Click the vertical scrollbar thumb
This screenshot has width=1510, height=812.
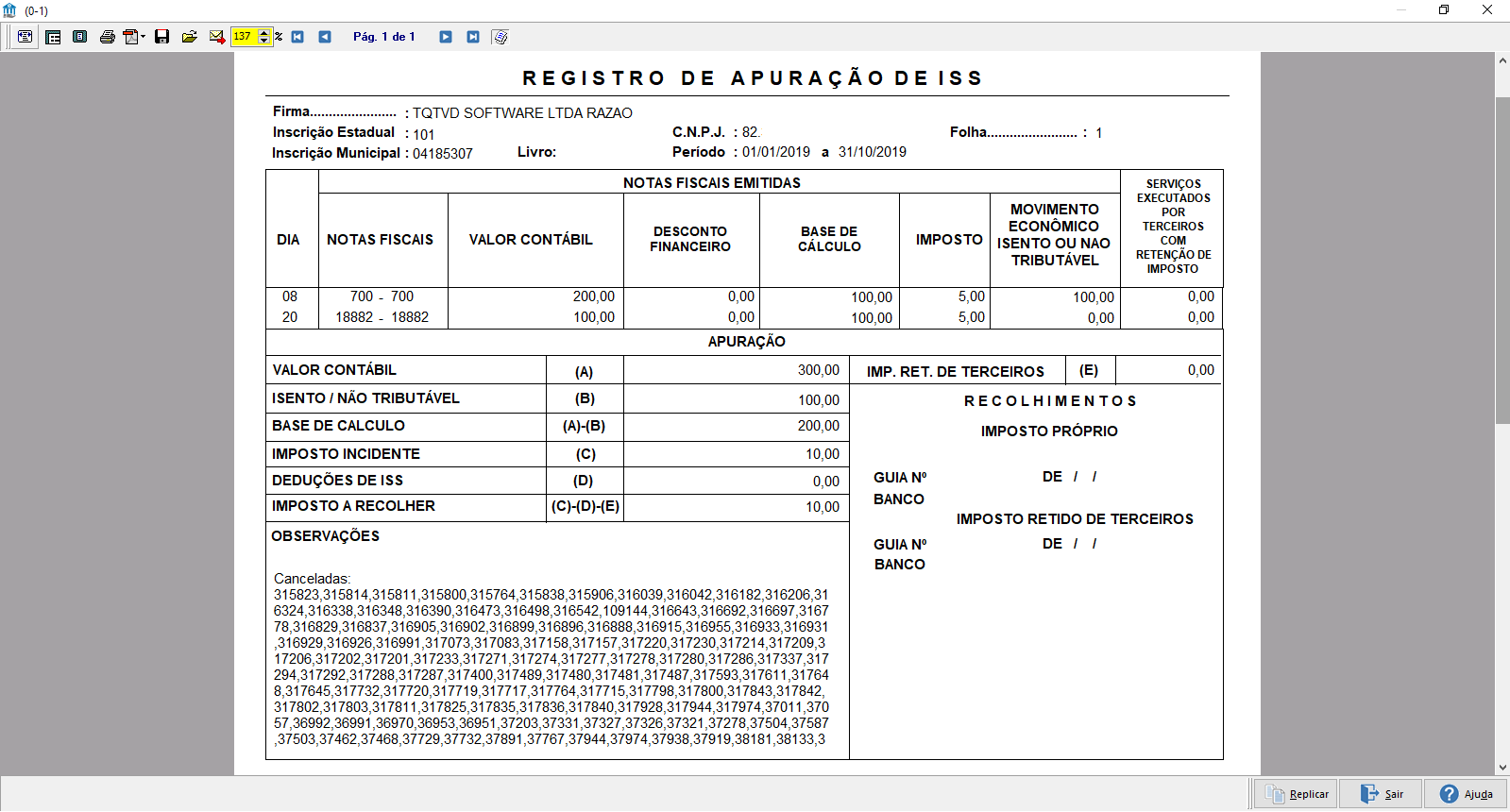pyautogui.click(x=1502, y=260)
